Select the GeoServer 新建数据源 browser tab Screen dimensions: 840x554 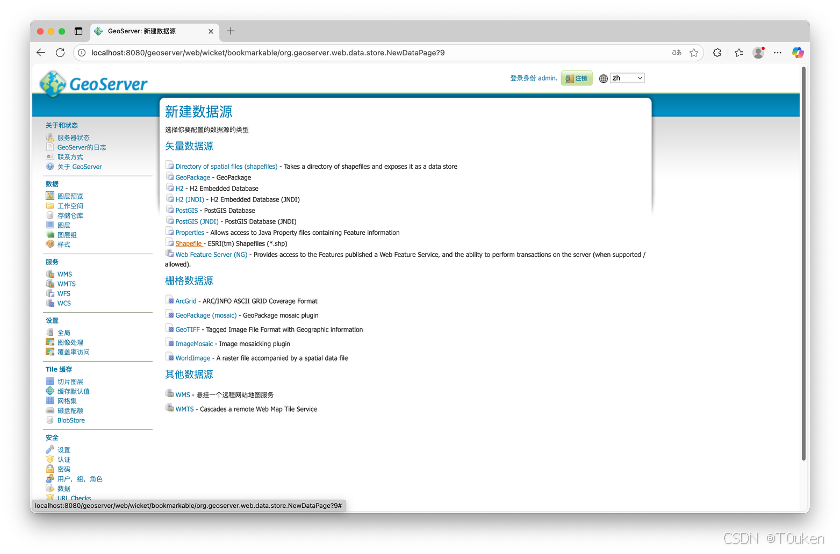(154, 31)
